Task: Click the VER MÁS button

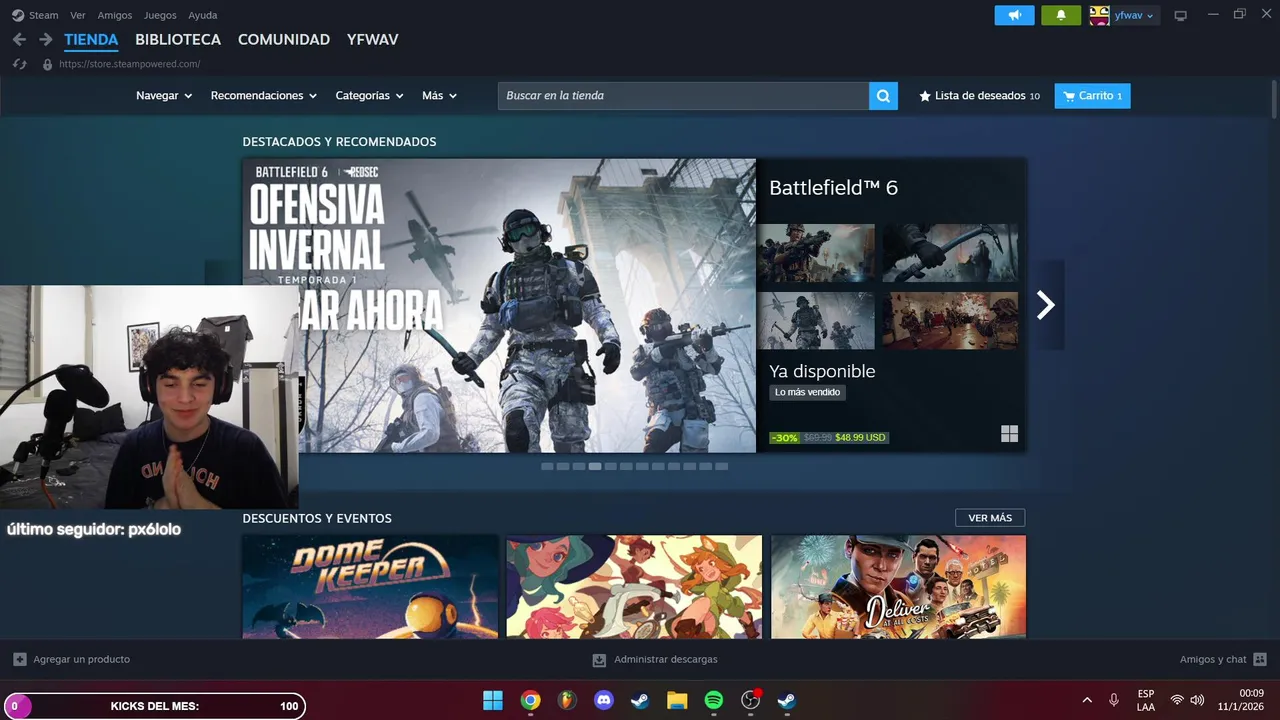Action: click(x=990, y=518)
